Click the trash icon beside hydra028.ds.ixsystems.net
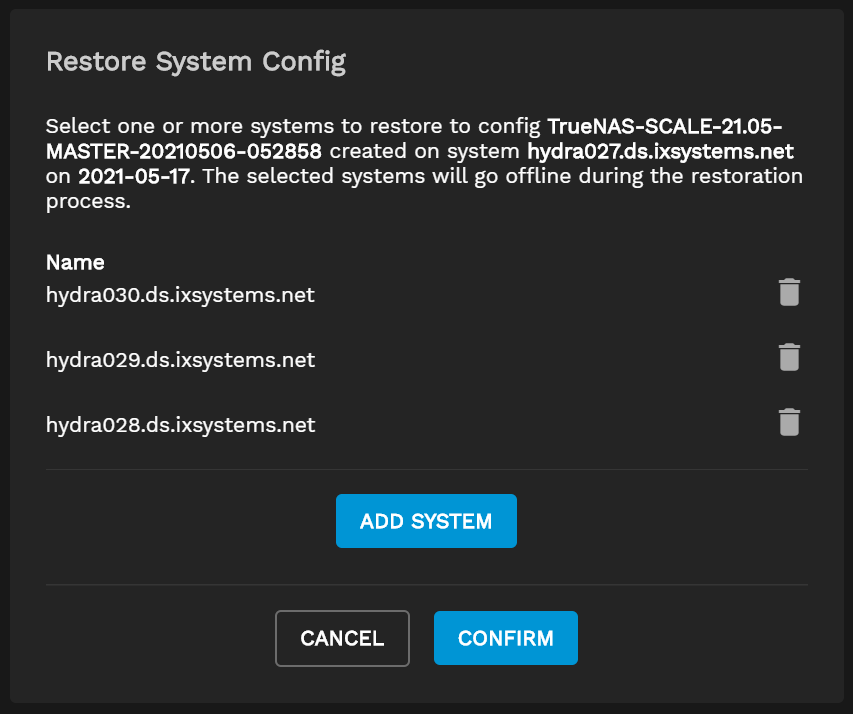This screenshot has height=714, width=853. [x=789, y=423]
